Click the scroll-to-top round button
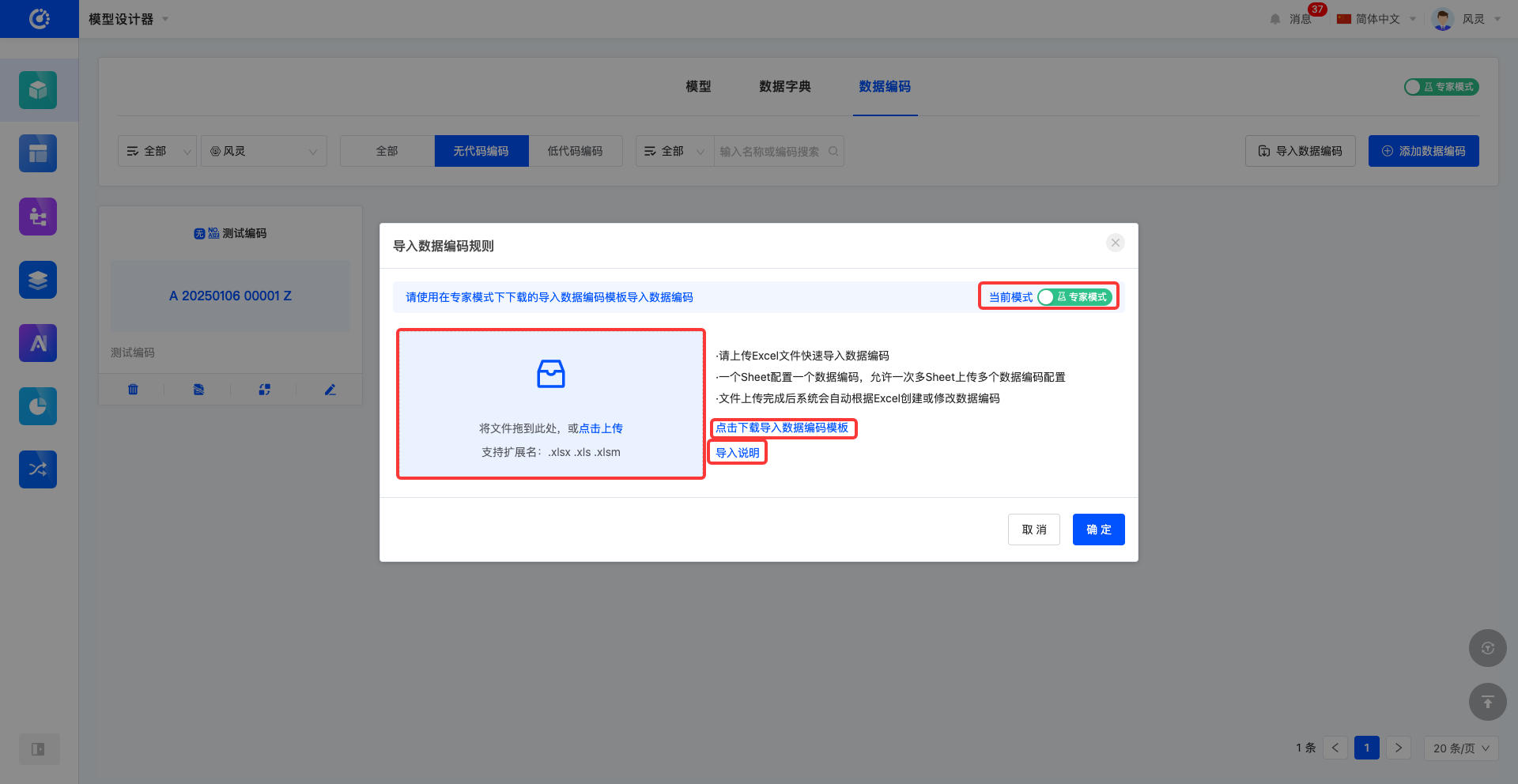The height and width of the screenshot is (784, 1518). [x=1487, y=702]
